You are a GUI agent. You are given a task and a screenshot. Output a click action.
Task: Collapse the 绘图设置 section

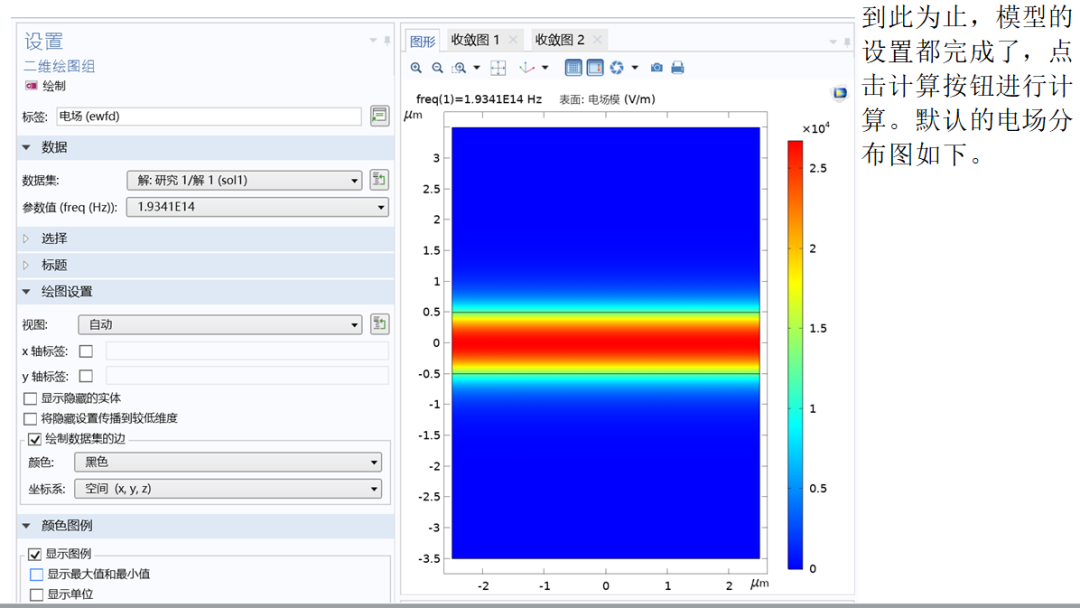[26, 292]
